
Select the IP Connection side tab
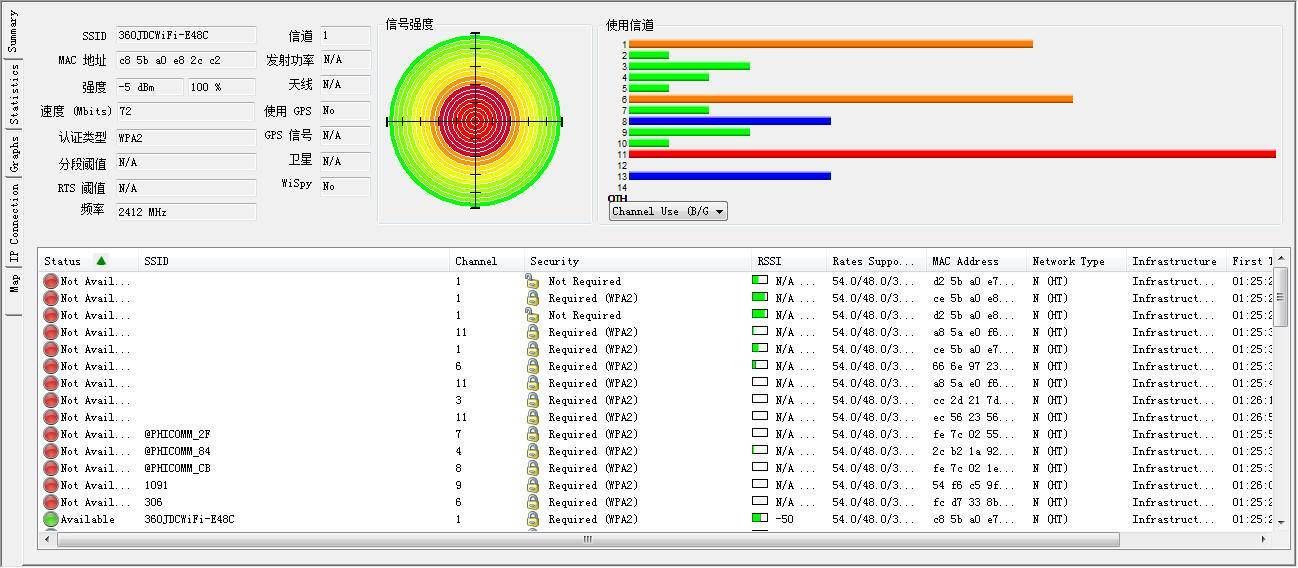tap(13, 227)
